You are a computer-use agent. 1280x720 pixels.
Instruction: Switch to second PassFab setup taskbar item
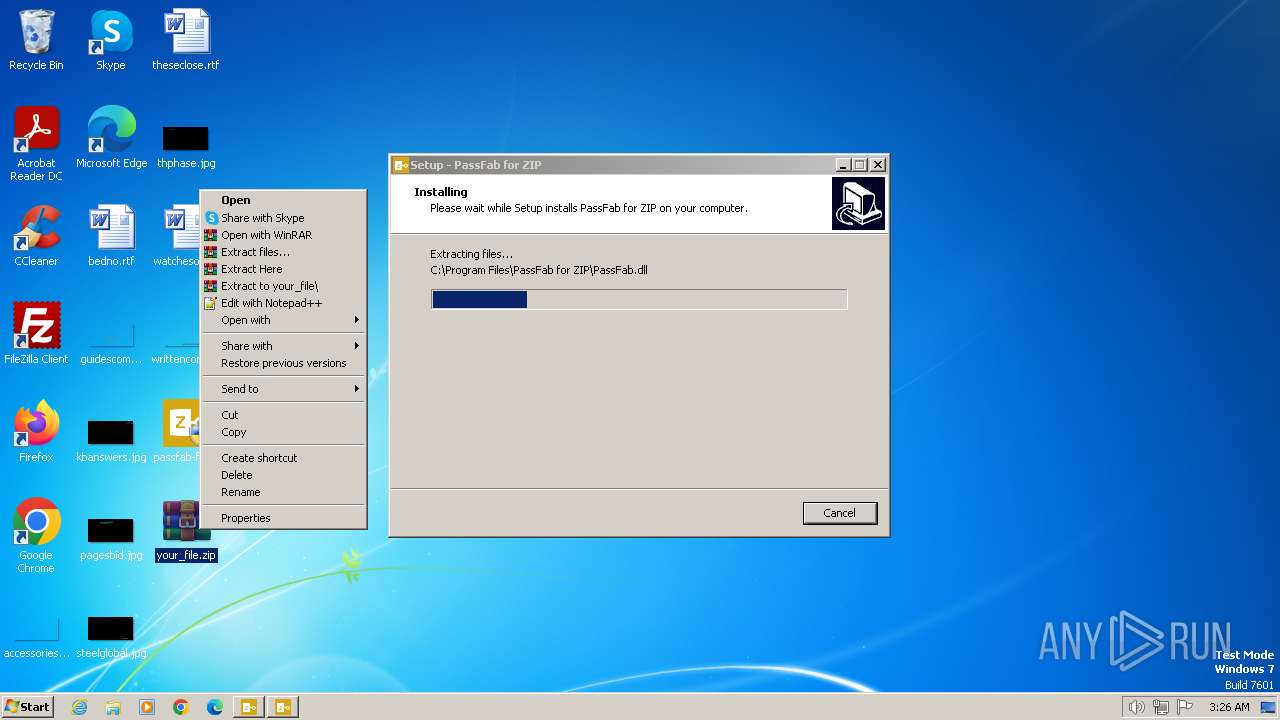click(283, 707)
